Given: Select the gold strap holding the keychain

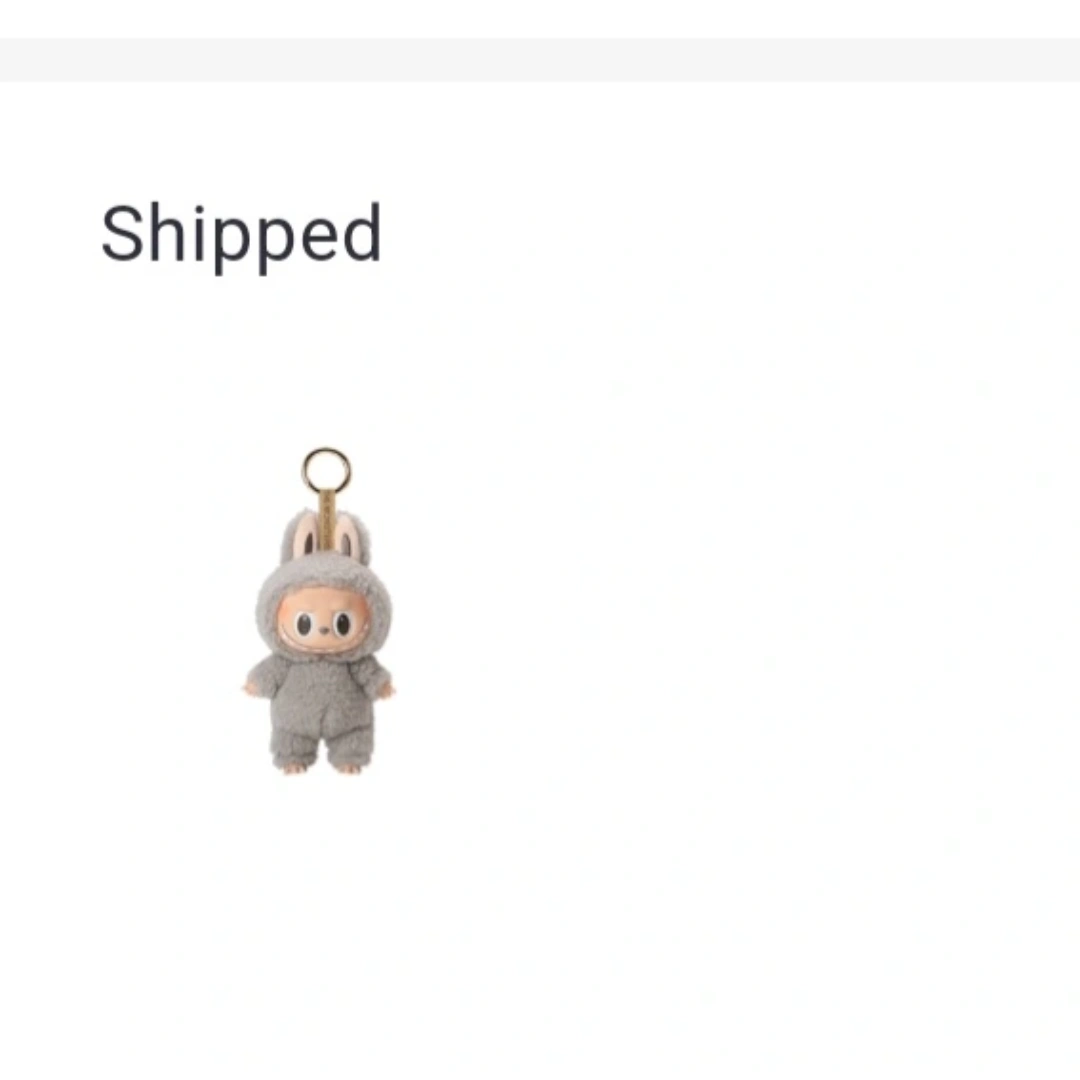Looking at the screenshot, I should coord(326,521).
